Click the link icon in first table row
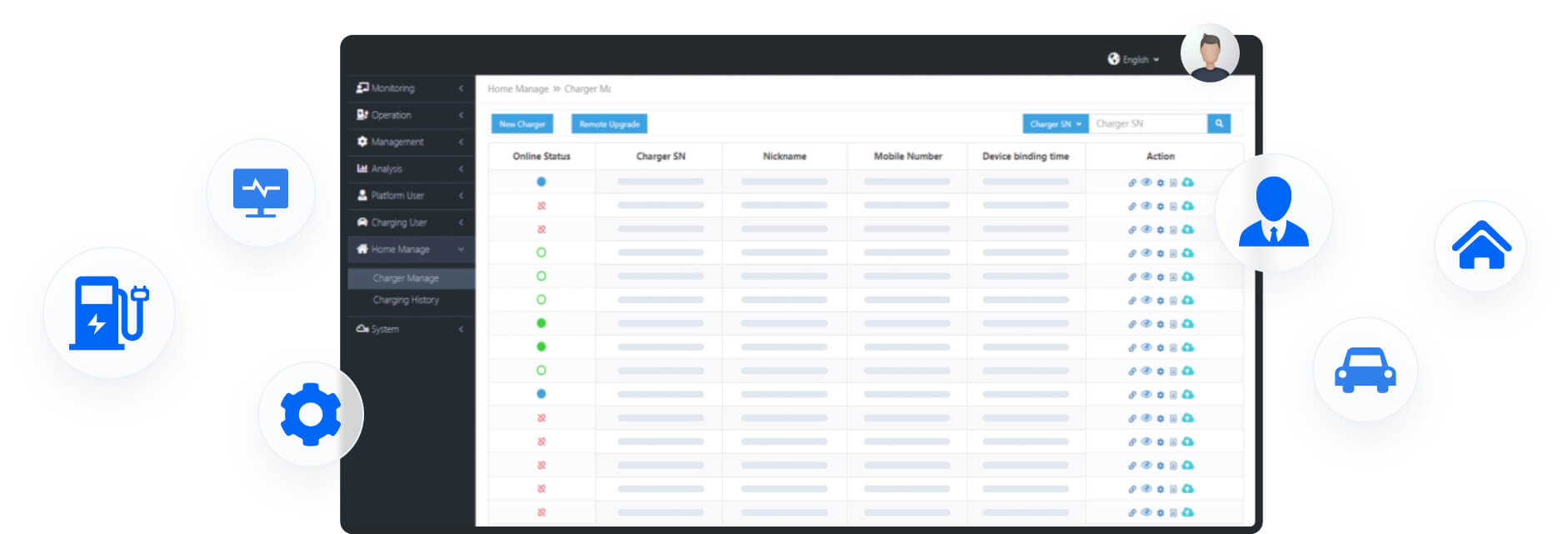The height and width of the screenshot is (534, 1568). 1132,182
